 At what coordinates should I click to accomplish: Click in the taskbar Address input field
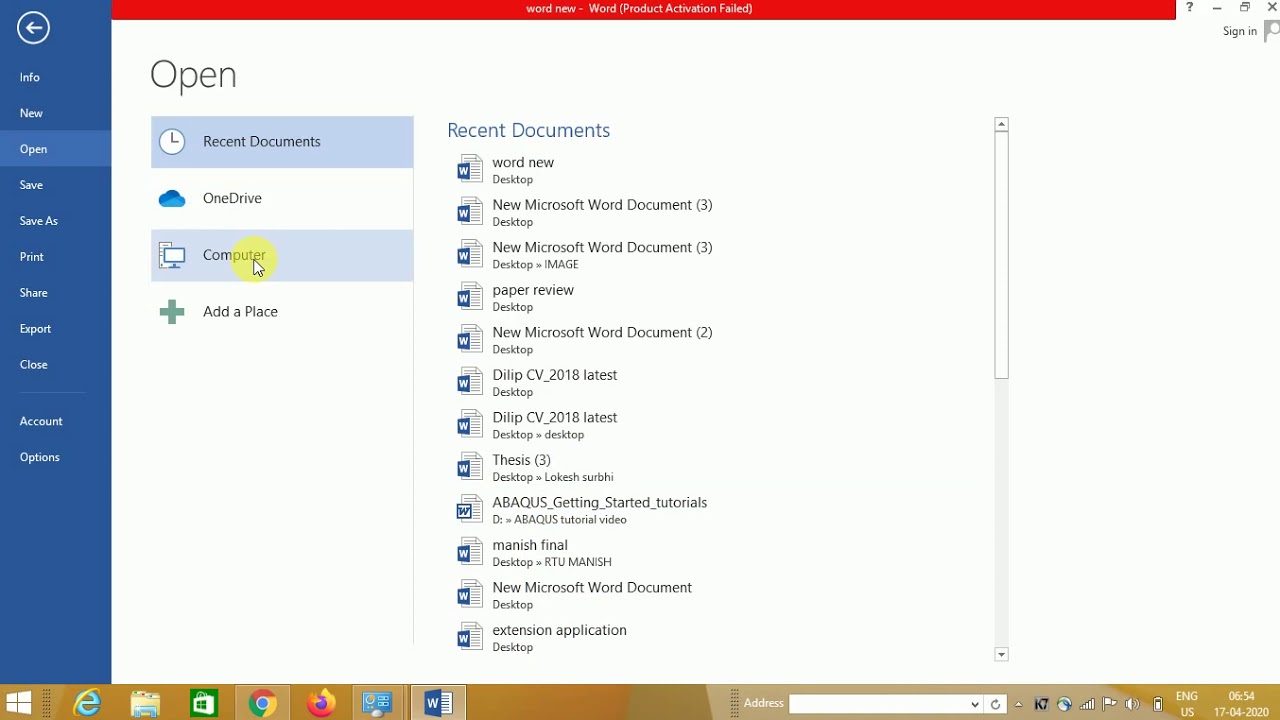coord(878,704)
